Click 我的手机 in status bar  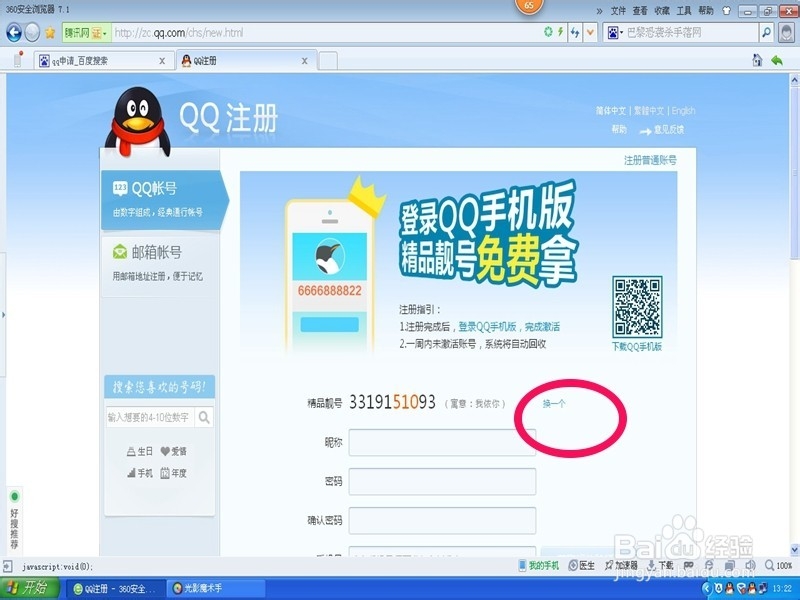click(539, 565)
